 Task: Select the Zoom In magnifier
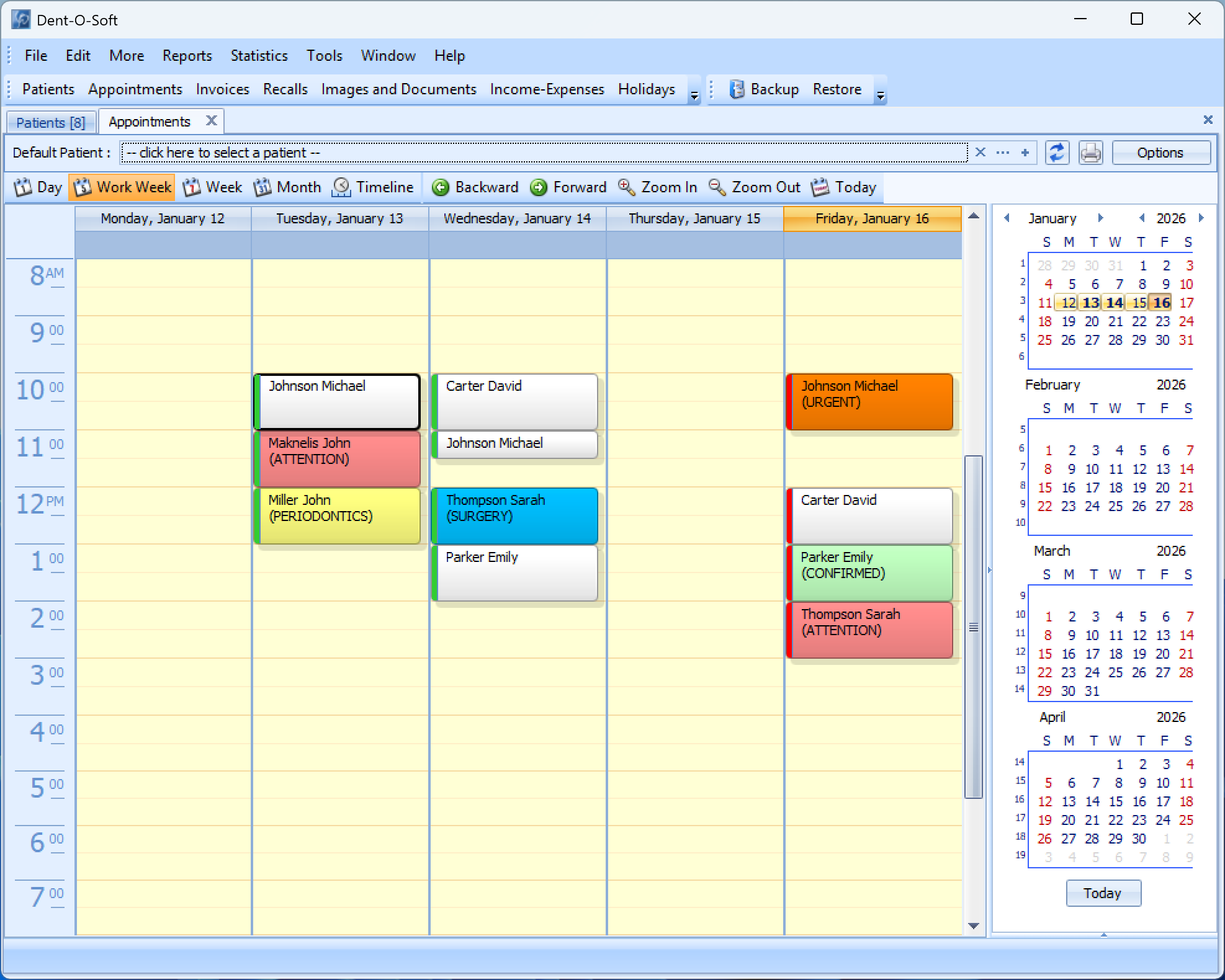click(657, 187)
